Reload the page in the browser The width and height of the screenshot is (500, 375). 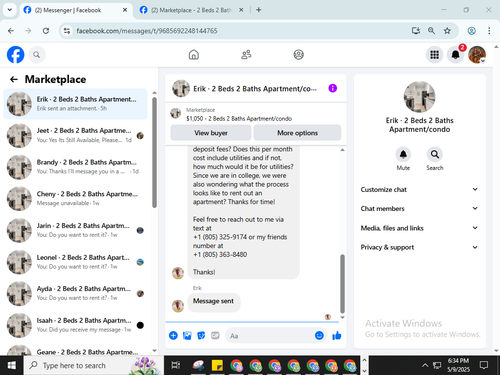pyautogui.click(x=46, y=31)
